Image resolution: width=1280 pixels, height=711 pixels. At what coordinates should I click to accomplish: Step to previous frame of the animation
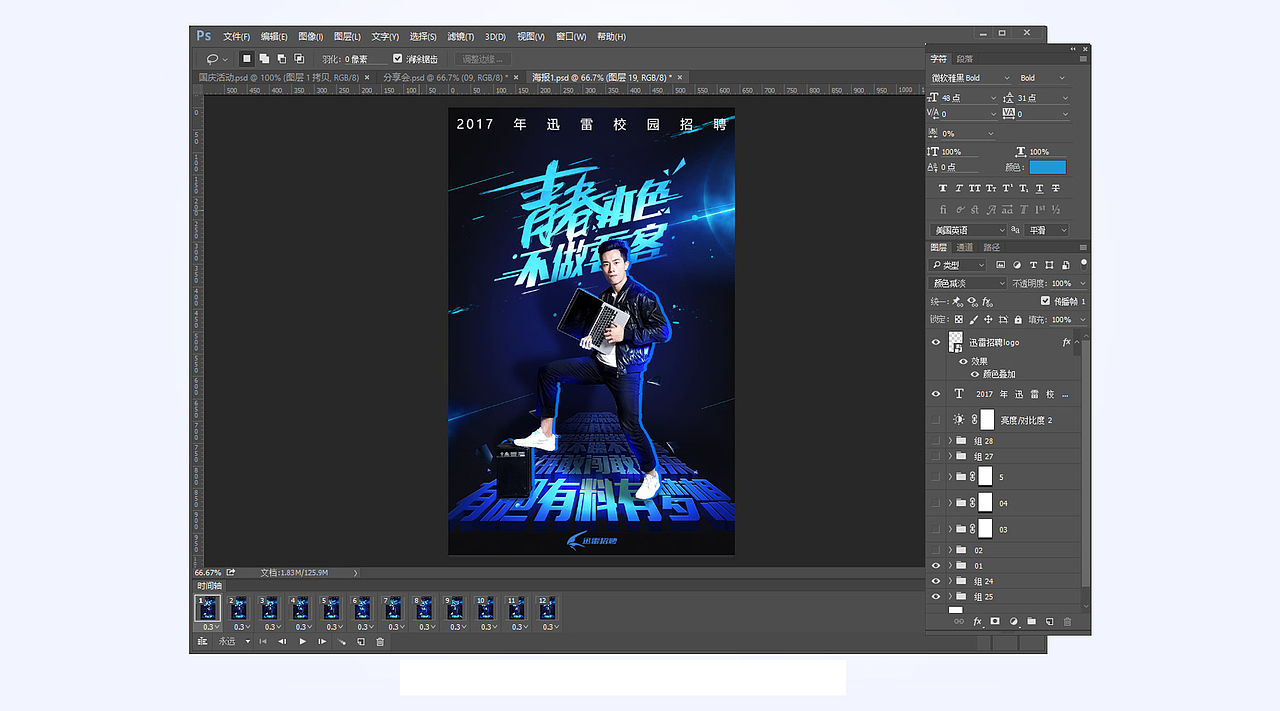(x=282, y=642)
